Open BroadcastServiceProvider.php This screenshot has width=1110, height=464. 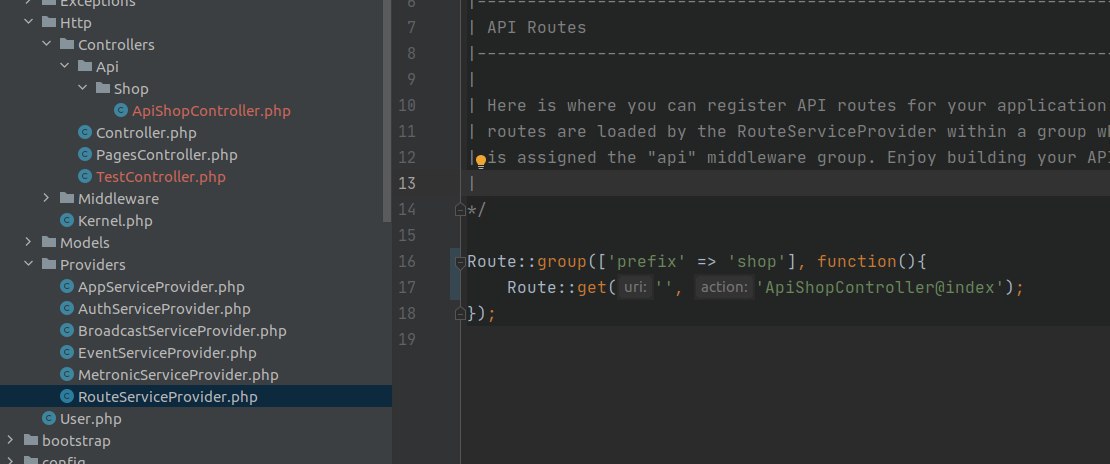click(x=182, y=330)
